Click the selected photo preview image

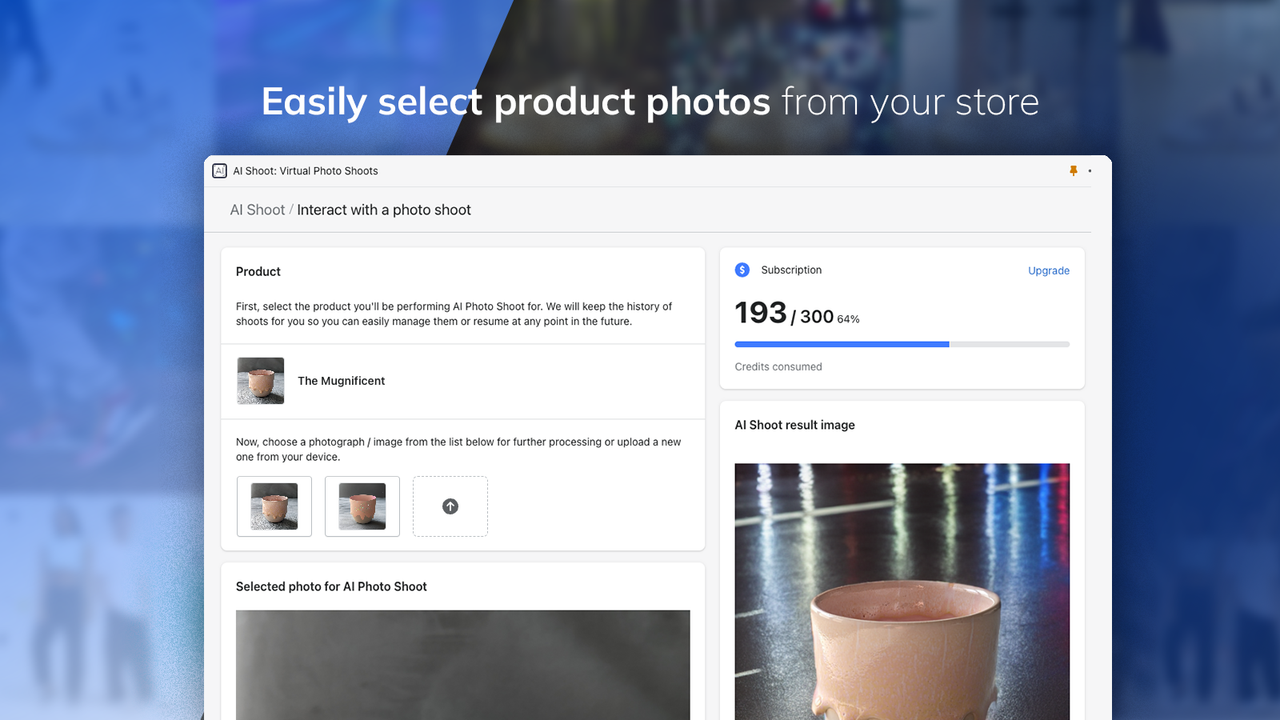point(463,665)
